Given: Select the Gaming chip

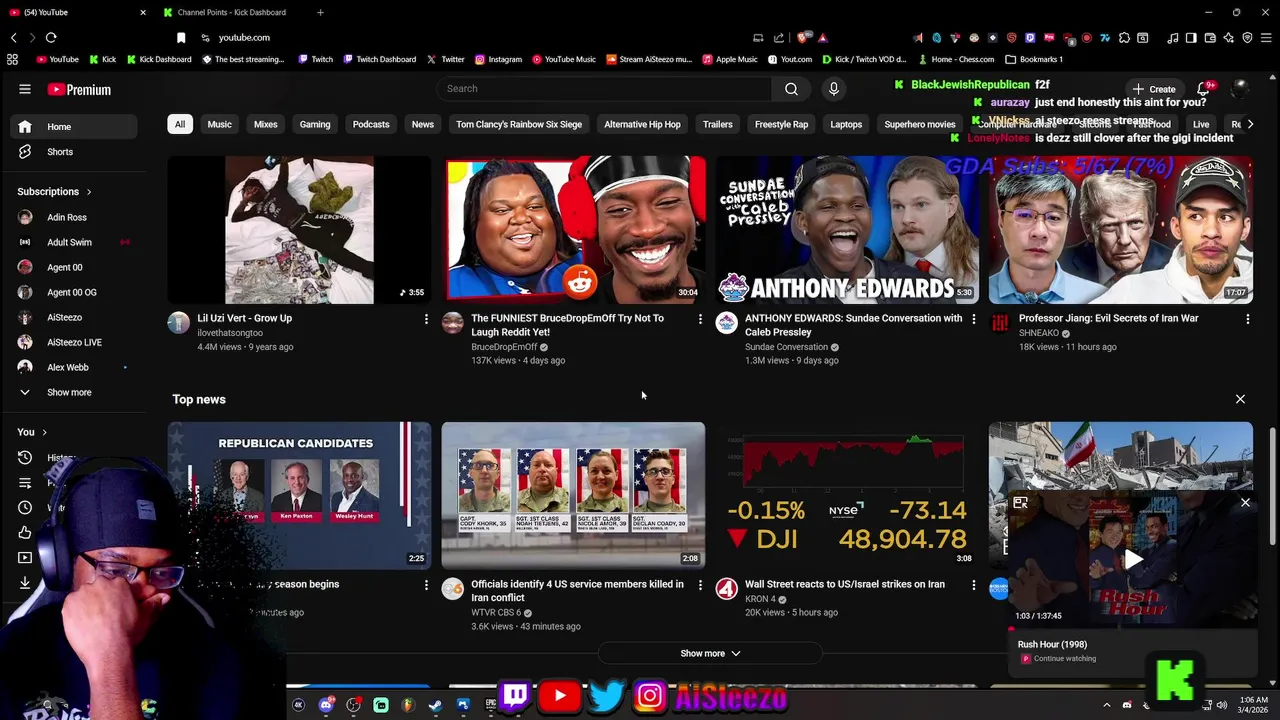Looking at the screenshot, I should pos(315,124).
